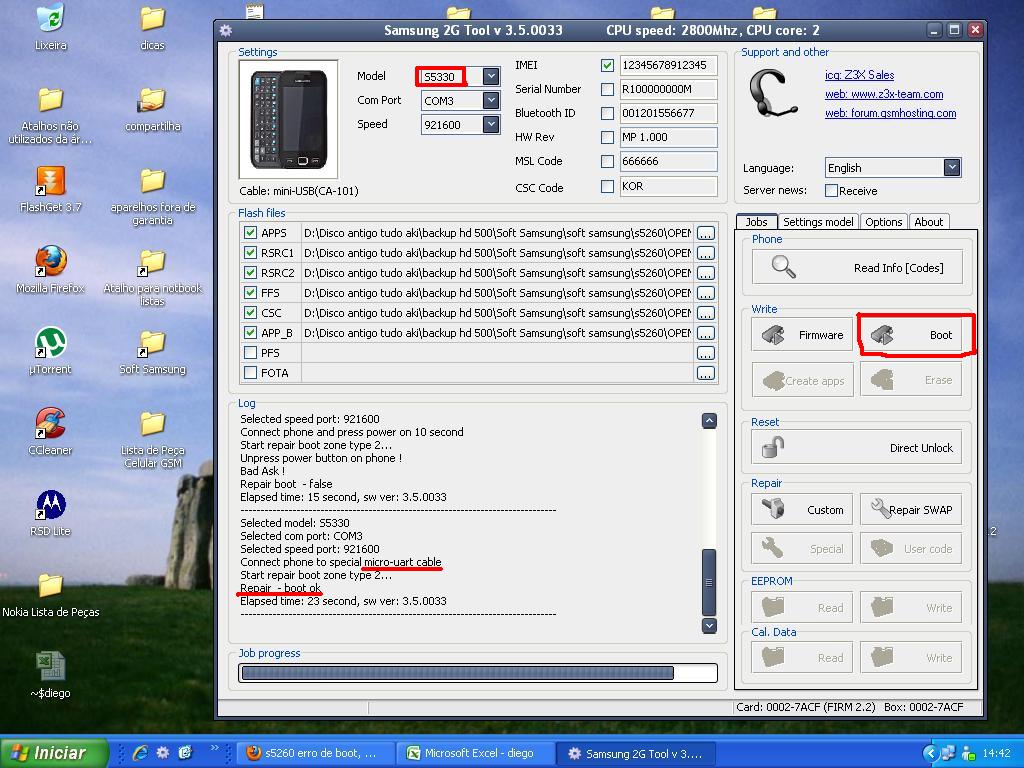
Task: Browse for the APPS flash file
Action: coord(705,233)
